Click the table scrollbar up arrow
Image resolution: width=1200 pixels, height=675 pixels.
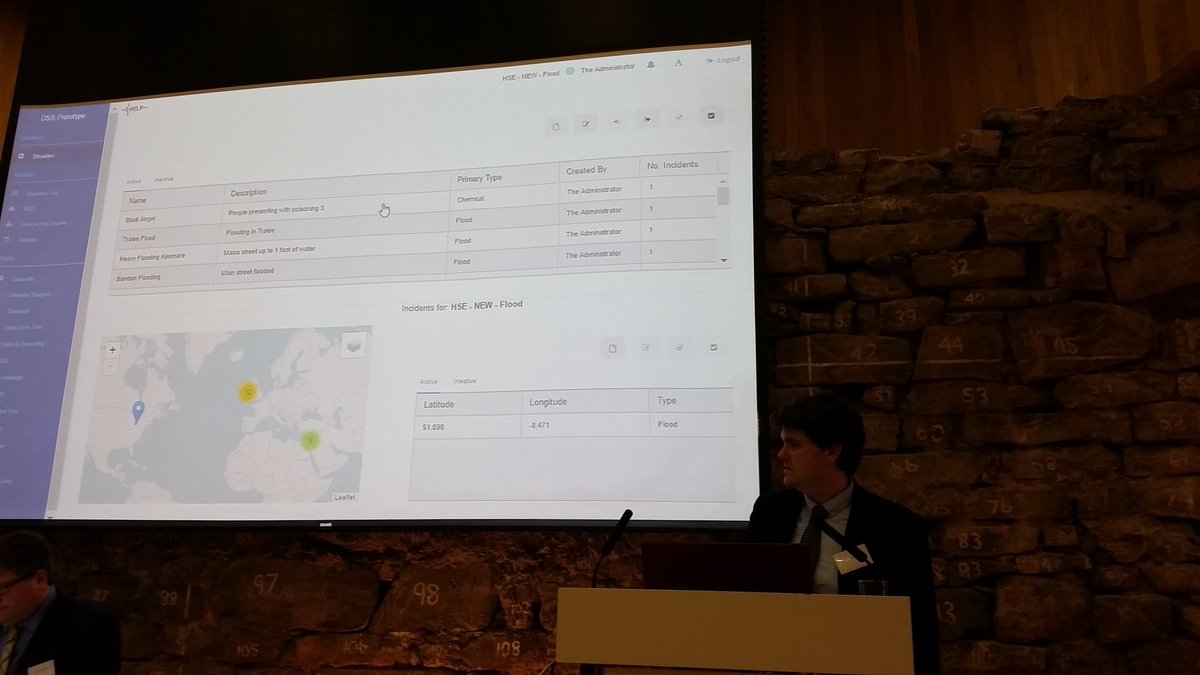(724, 179)
